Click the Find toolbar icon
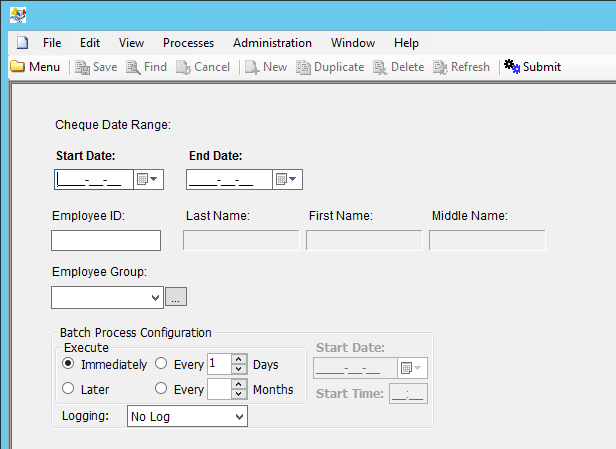 (x=132, y=67)
